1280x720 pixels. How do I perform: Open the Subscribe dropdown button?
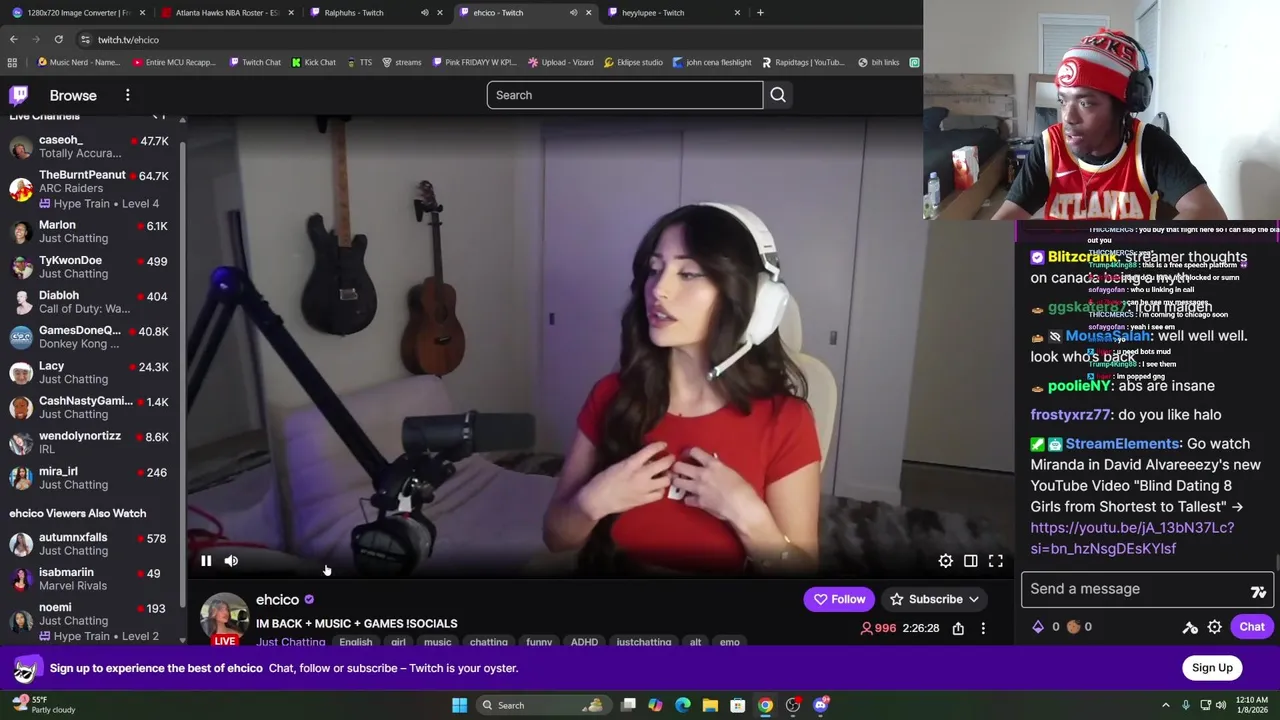point(935,599)
